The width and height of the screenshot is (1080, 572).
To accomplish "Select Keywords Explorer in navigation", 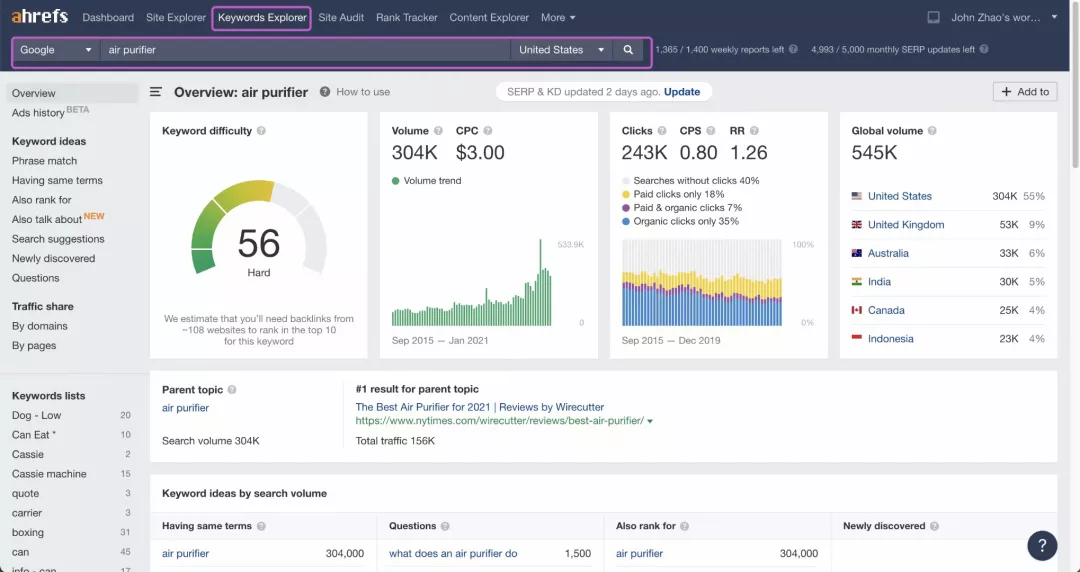I will (262, 18).
